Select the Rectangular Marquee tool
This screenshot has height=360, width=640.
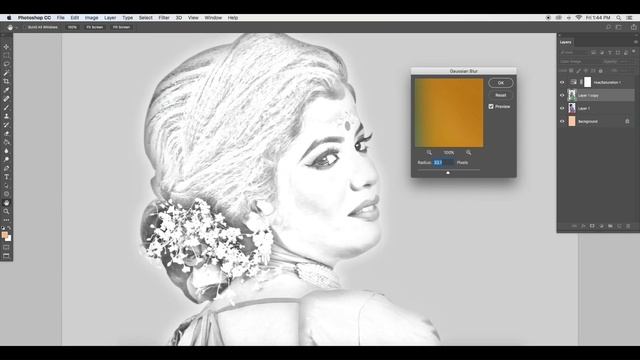[x=6, y=55]
